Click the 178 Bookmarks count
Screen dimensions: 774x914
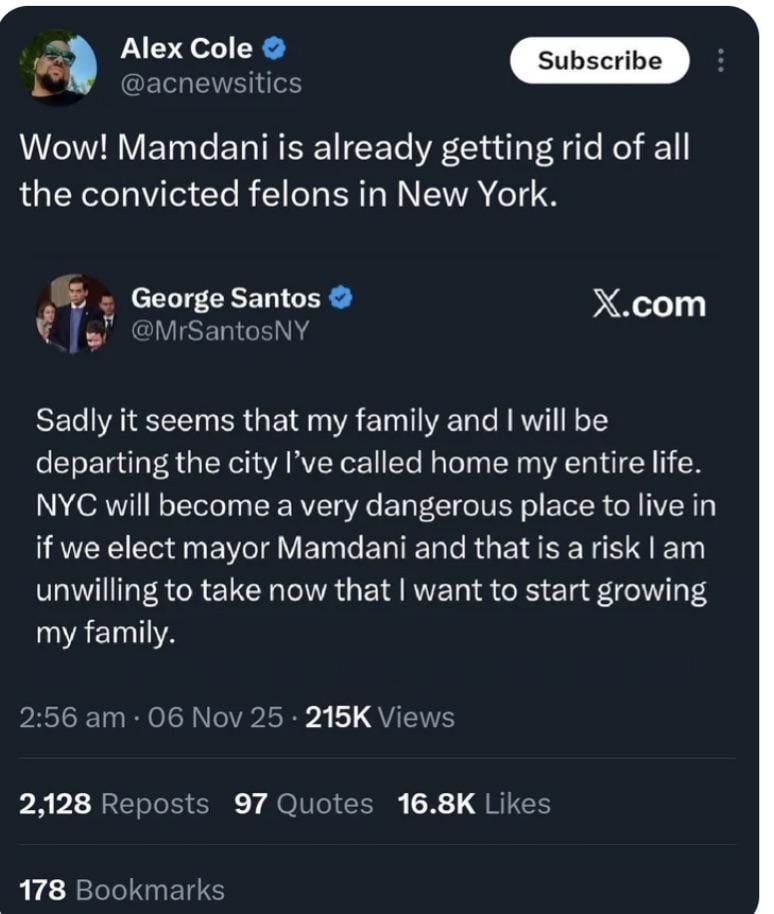tap(122, 889)
